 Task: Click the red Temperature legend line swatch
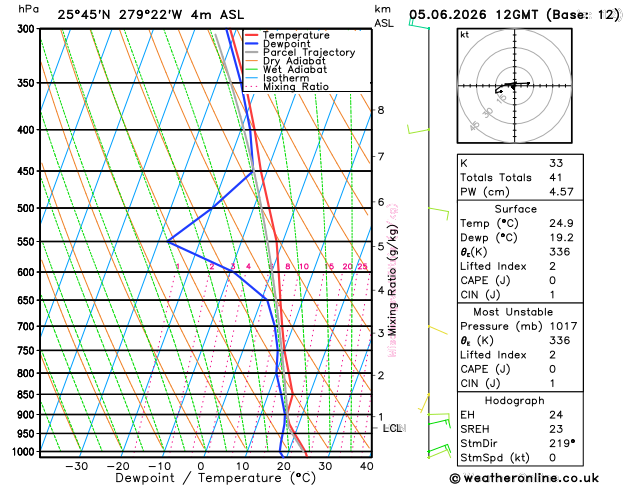[252, 35]
